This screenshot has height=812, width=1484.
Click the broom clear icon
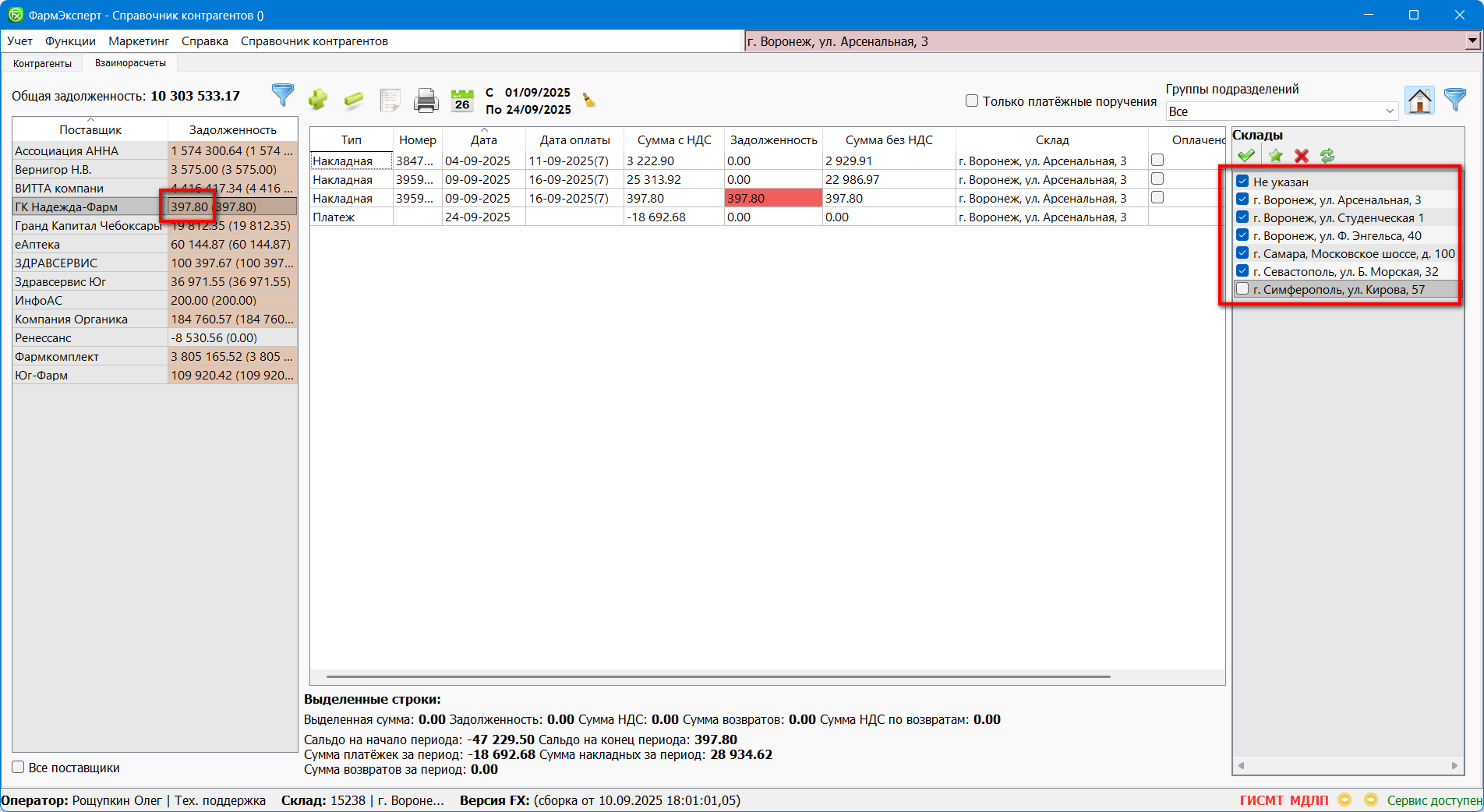(x=589, y=101)
